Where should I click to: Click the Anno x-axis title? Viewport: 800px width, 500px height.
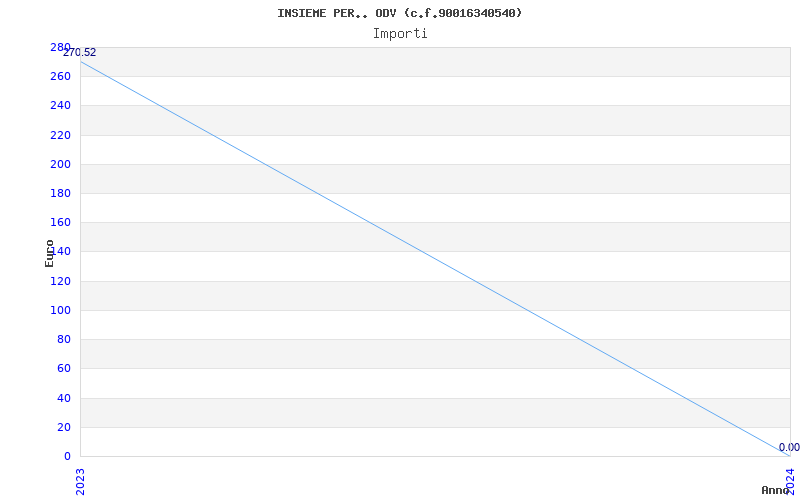776,490
